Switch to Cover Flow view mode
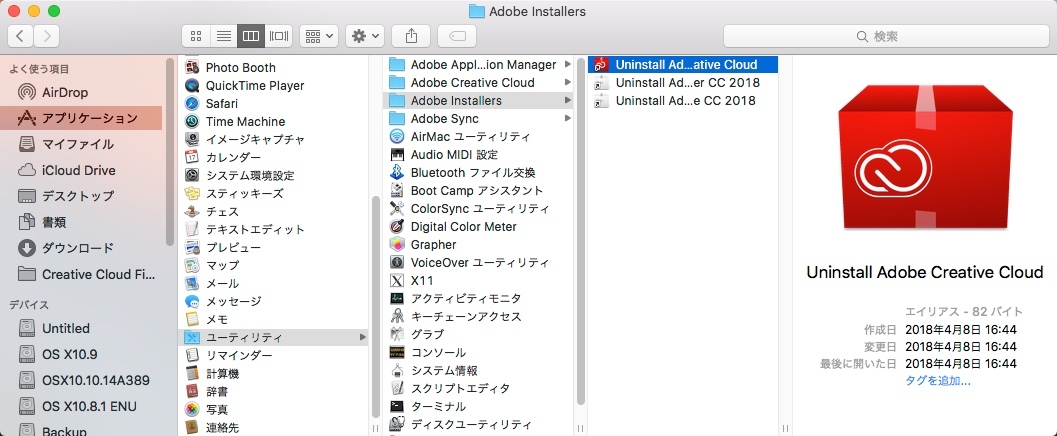This screenshot has width=1057, height=436. pyautogui.click(x=278, y=36)
